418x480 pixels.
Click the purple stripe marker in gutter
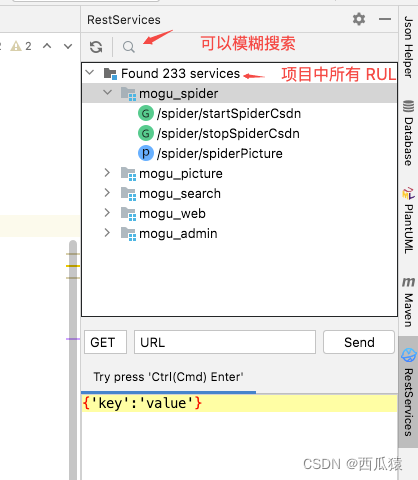73,339
